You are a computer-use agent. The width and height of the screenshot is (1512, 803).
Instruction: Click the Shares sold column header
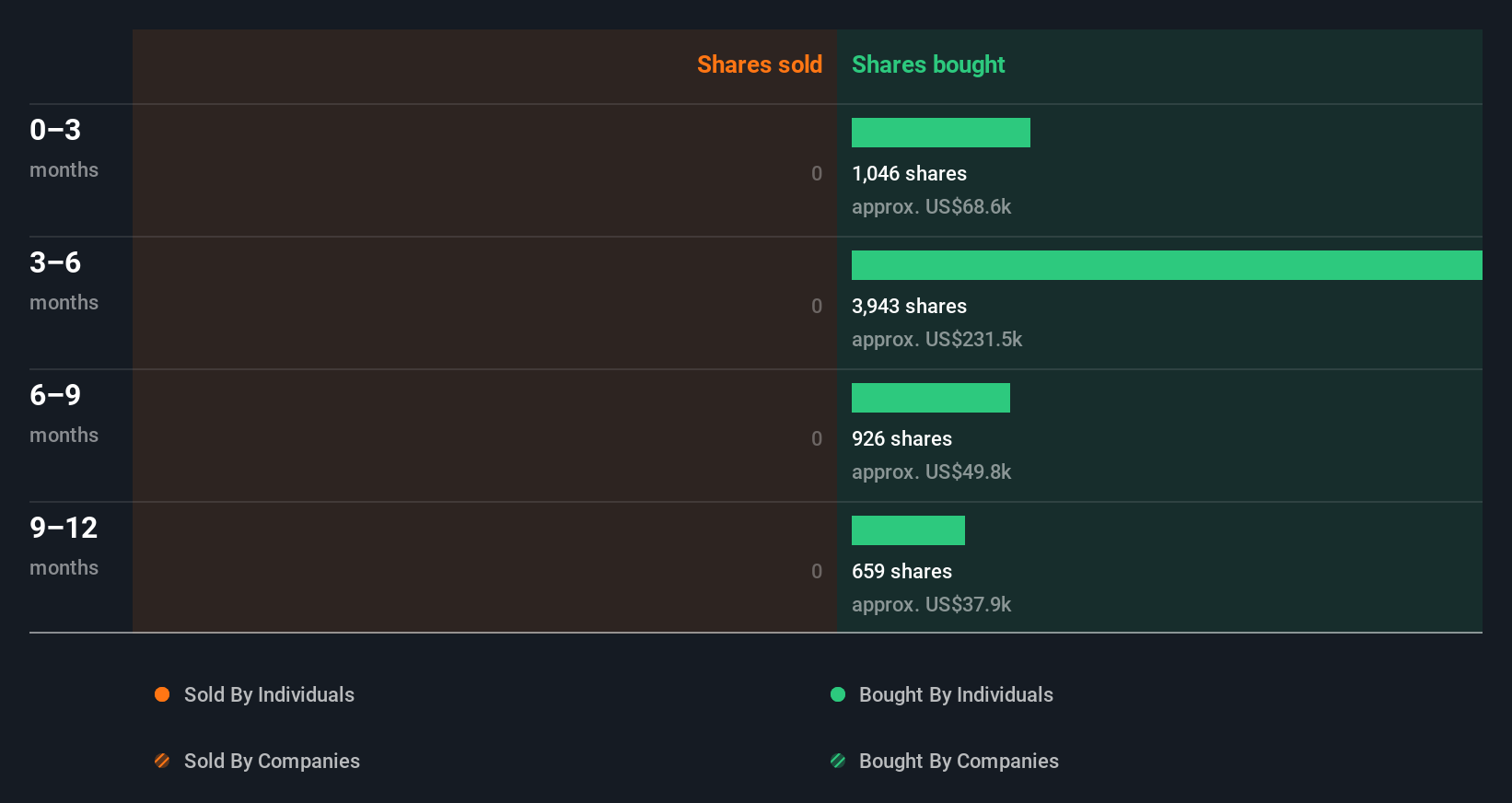760,64
